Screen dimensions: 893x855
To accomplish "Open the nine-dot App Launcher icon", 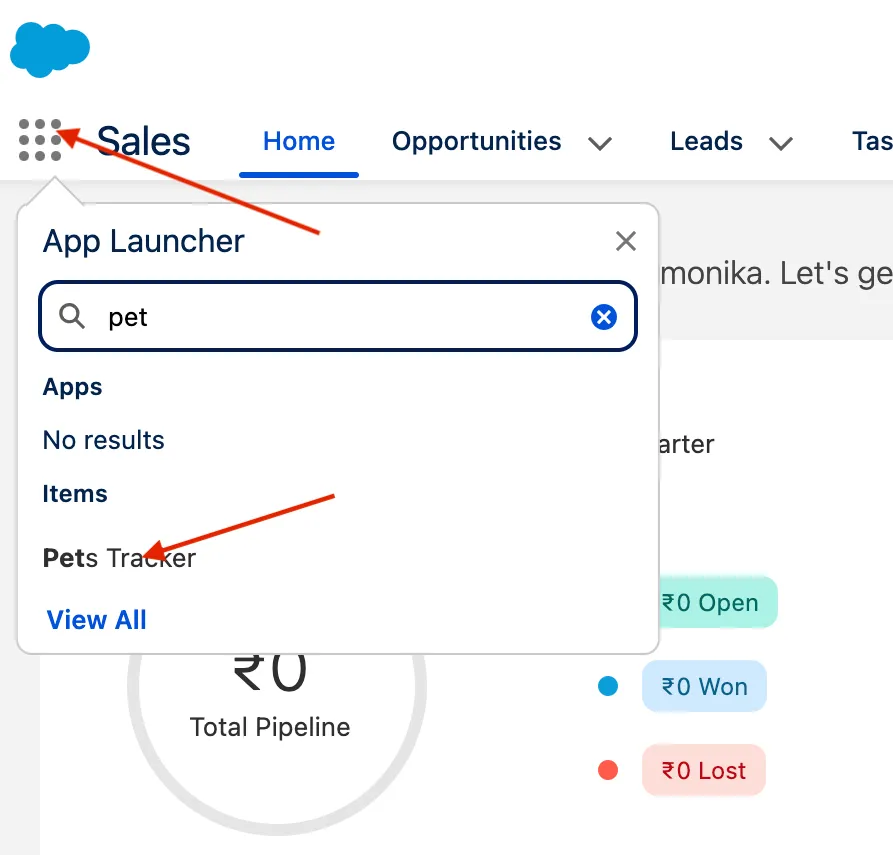I will click(x=40, y=140).
